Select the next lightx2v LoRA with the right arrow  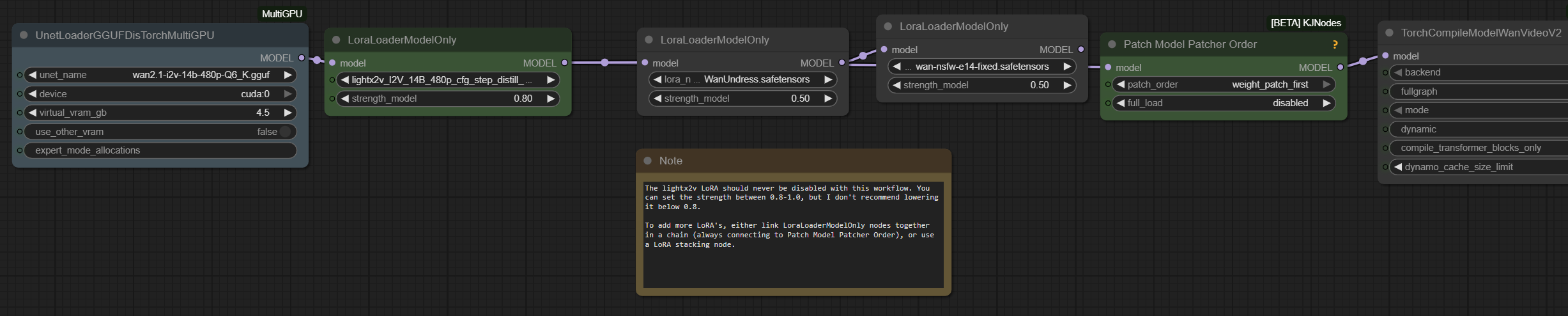point(551,80)
